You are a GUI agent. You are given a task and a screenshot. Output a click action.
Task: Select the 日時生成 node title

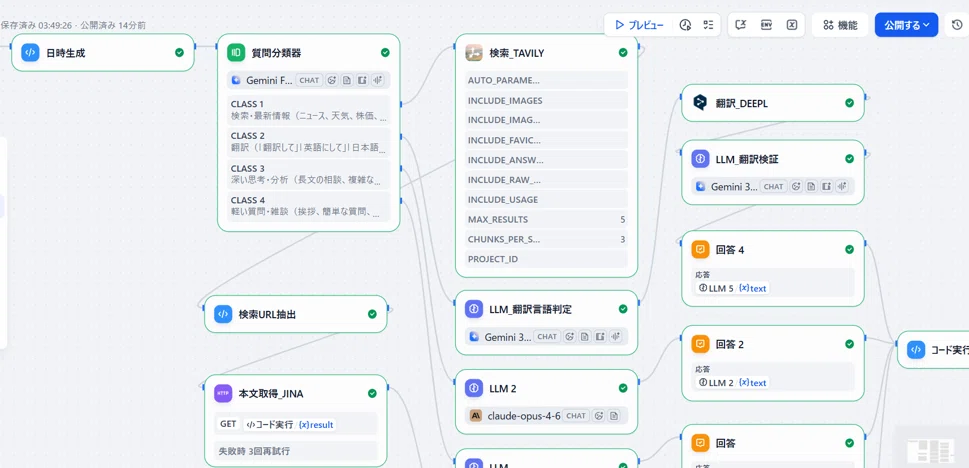tap(66, 53)
